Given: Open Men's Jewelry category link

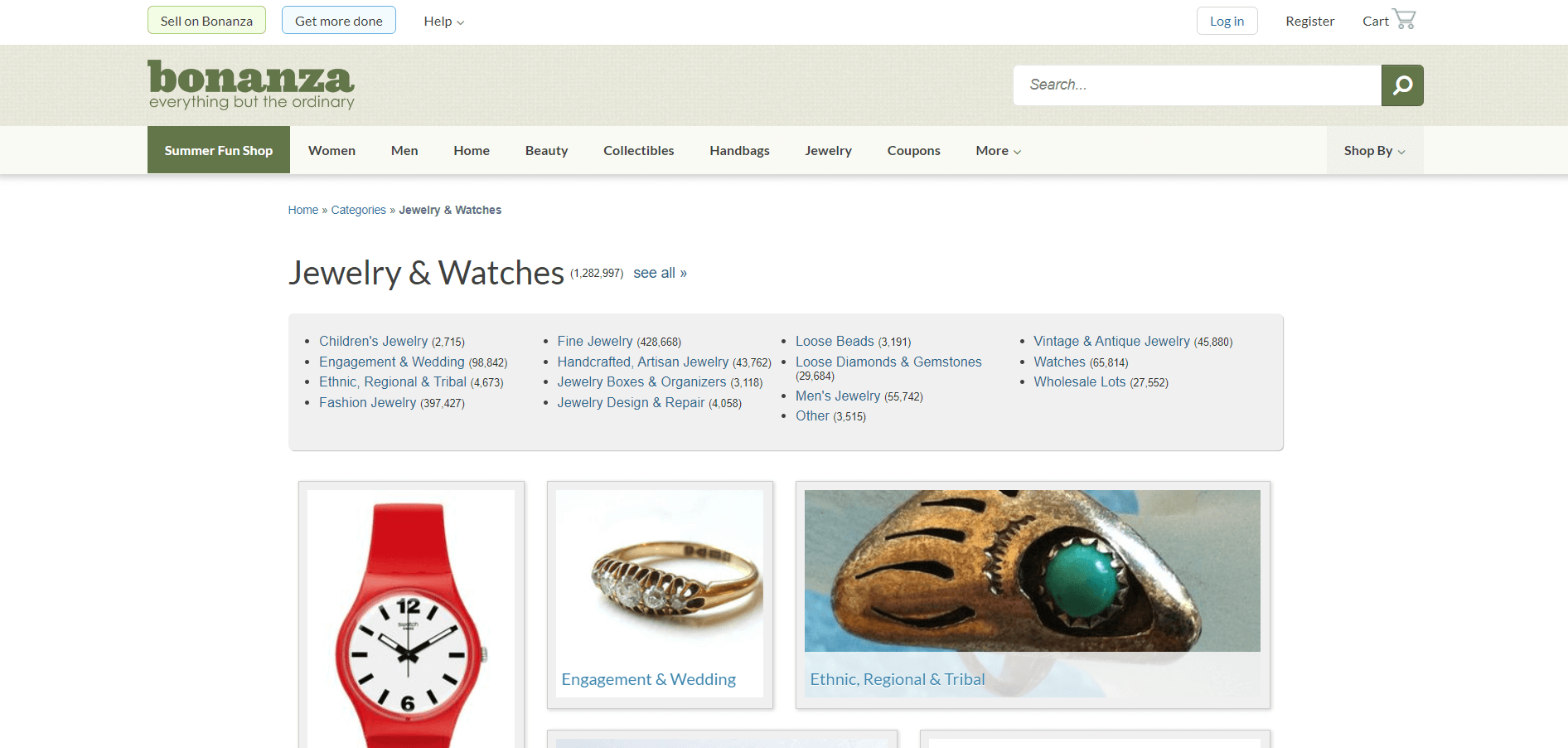Looking at the screenshot, I should pos(838,396).
